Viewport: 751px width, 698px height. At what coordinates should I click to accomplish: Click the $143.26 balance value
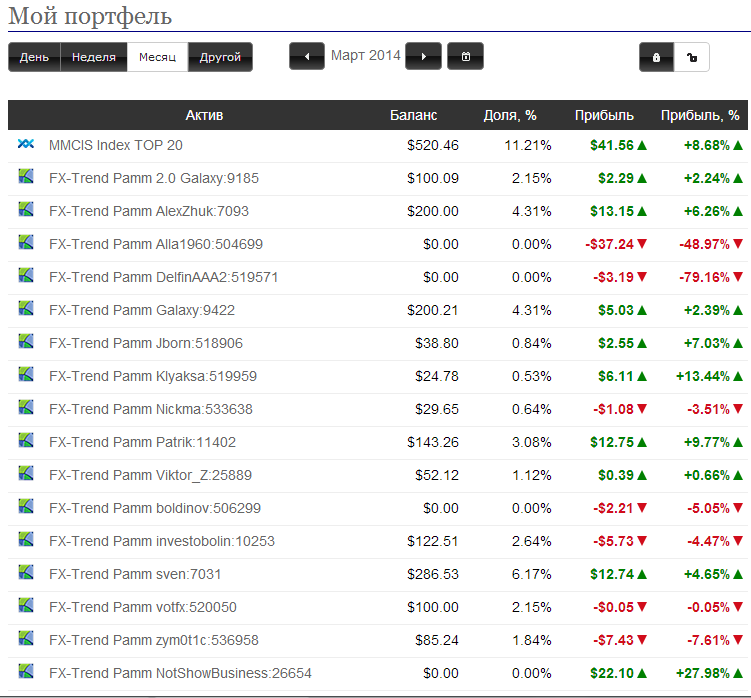[433, 443]
